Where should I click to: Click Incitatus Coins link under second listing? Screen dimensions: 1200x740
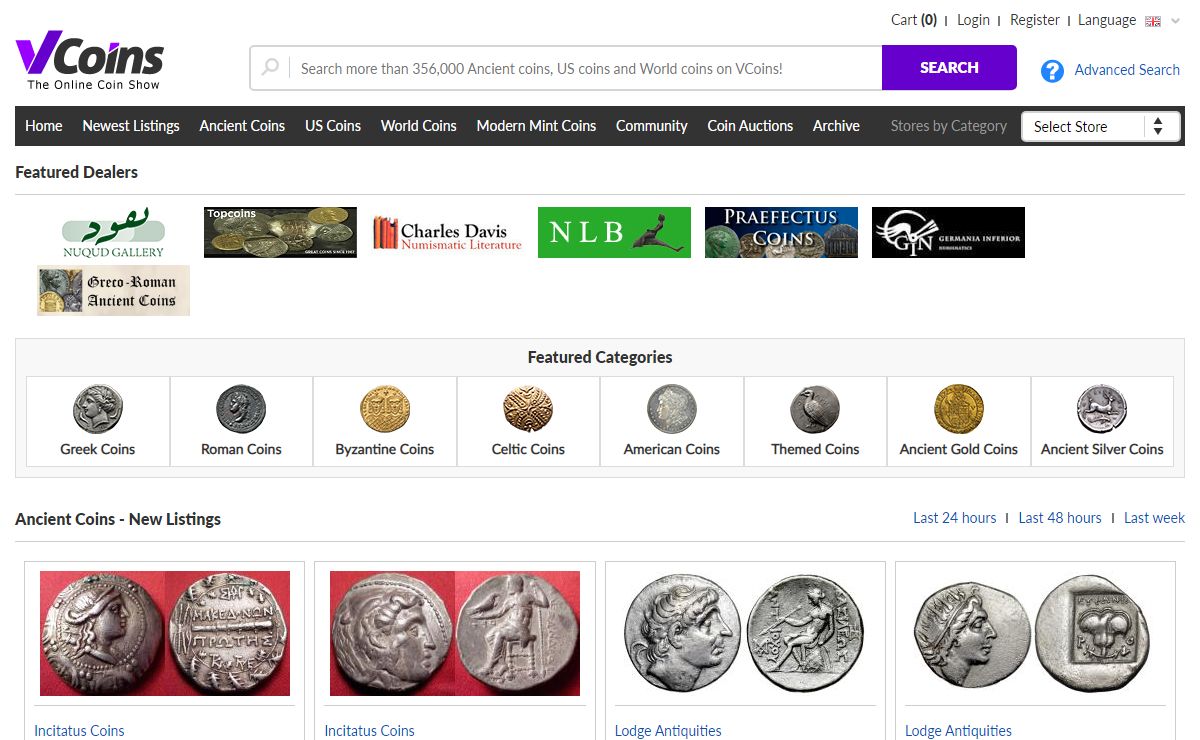(369, 731)
